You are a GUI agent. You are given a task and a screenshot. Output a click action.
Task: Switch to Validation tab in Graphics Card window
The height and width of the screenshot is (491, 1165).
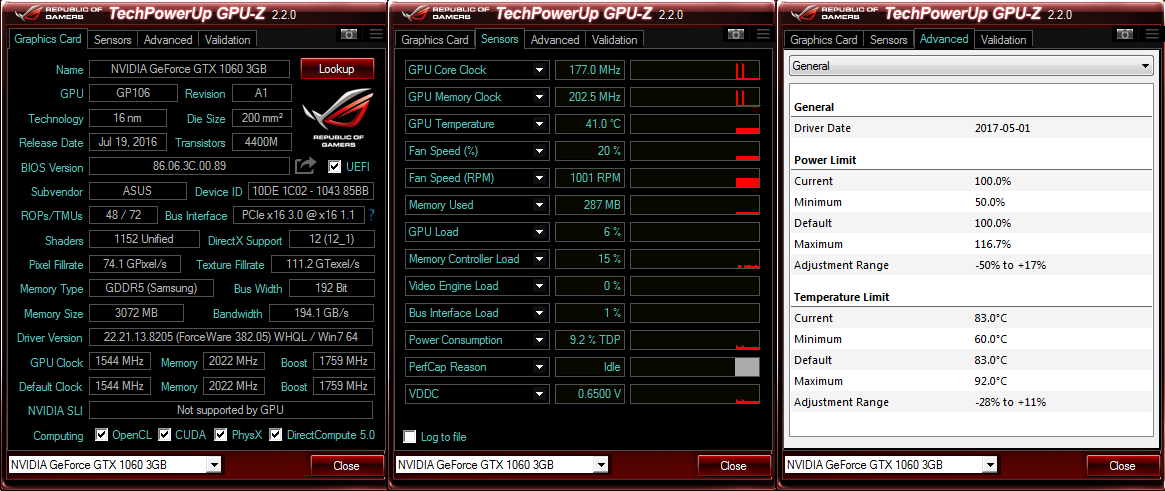227,40
